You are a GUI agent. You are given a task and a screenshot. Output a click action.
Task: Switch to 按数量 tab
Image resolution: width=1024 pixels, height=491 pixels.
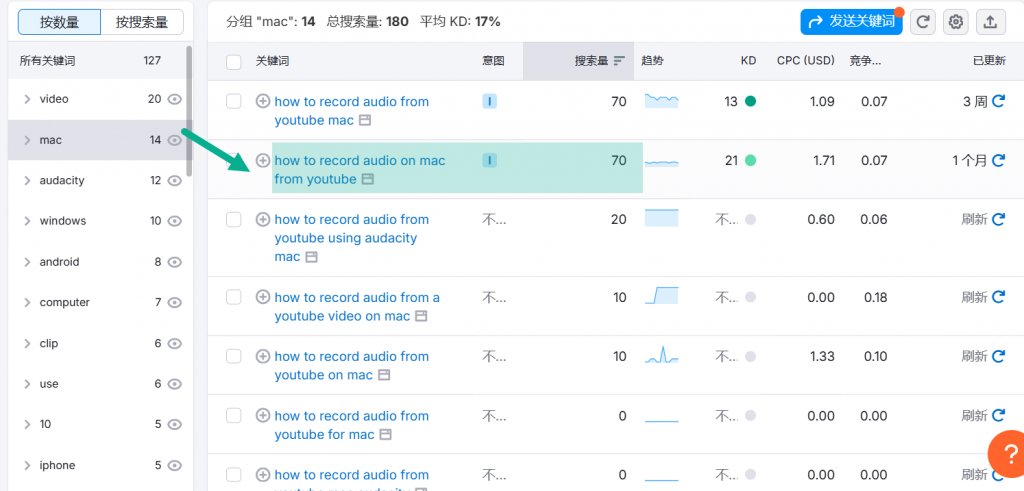click(59, 22)
